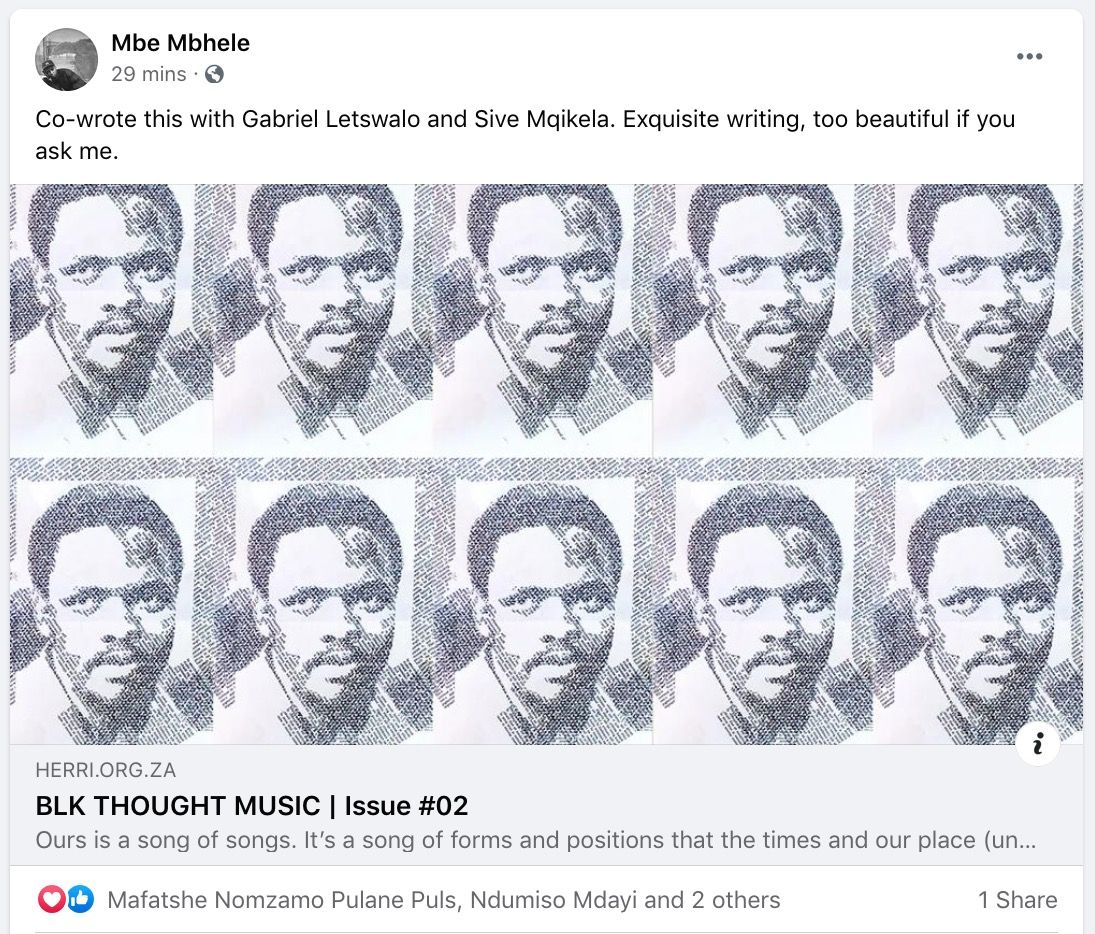Click the globe public audience icon

214,74
